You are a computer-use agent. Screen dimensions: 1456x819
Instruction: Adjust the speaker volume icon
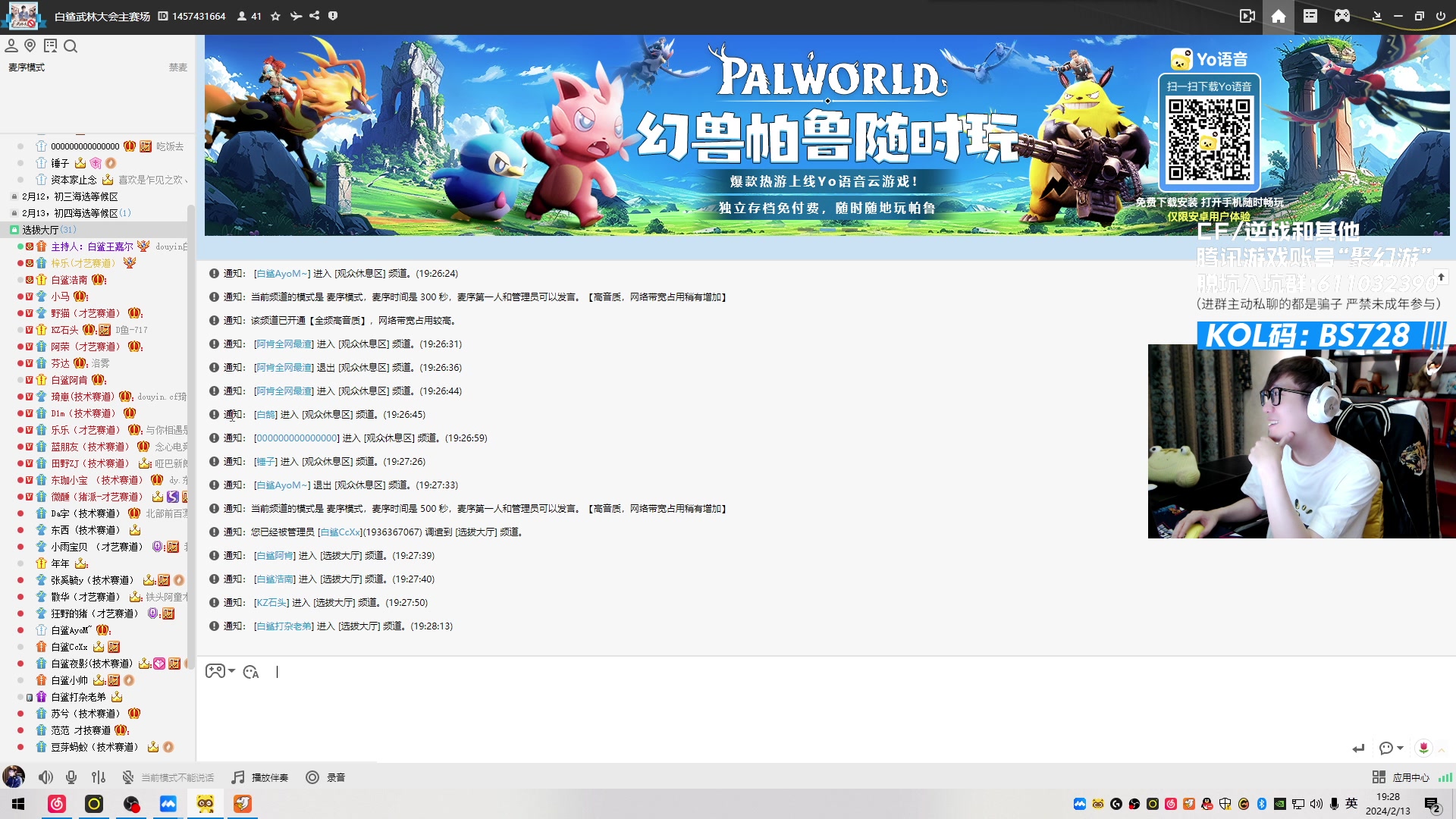coord(46,777)
